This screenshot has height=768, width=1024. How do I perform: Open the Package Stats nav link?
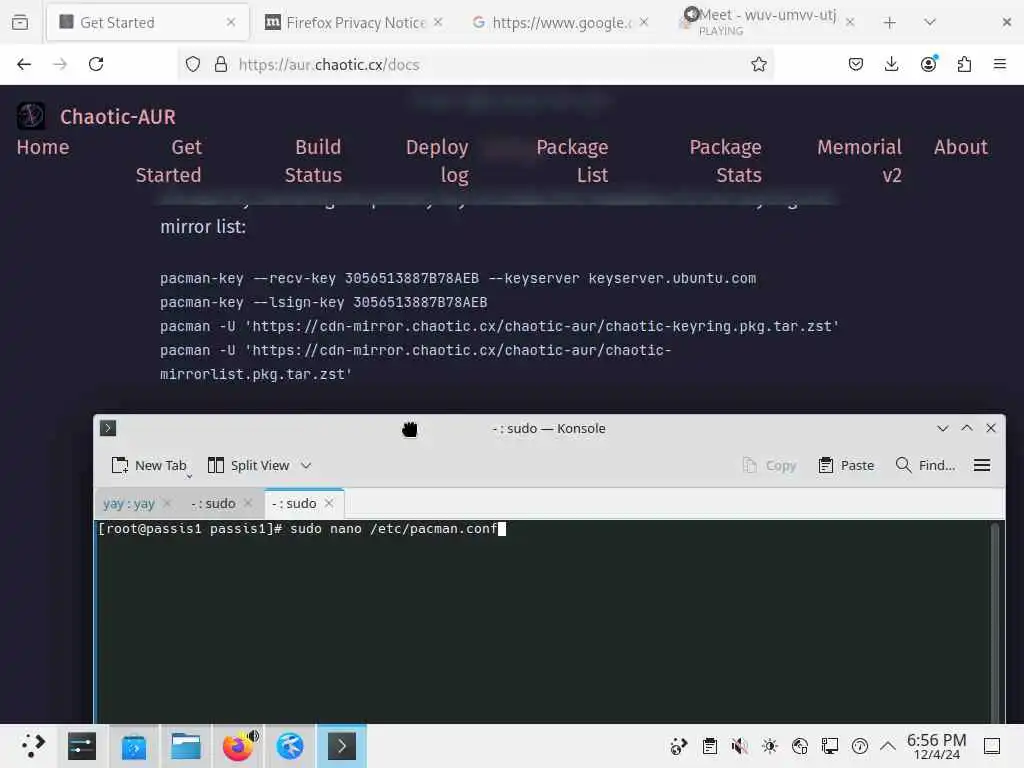click(x=726, y=161)
